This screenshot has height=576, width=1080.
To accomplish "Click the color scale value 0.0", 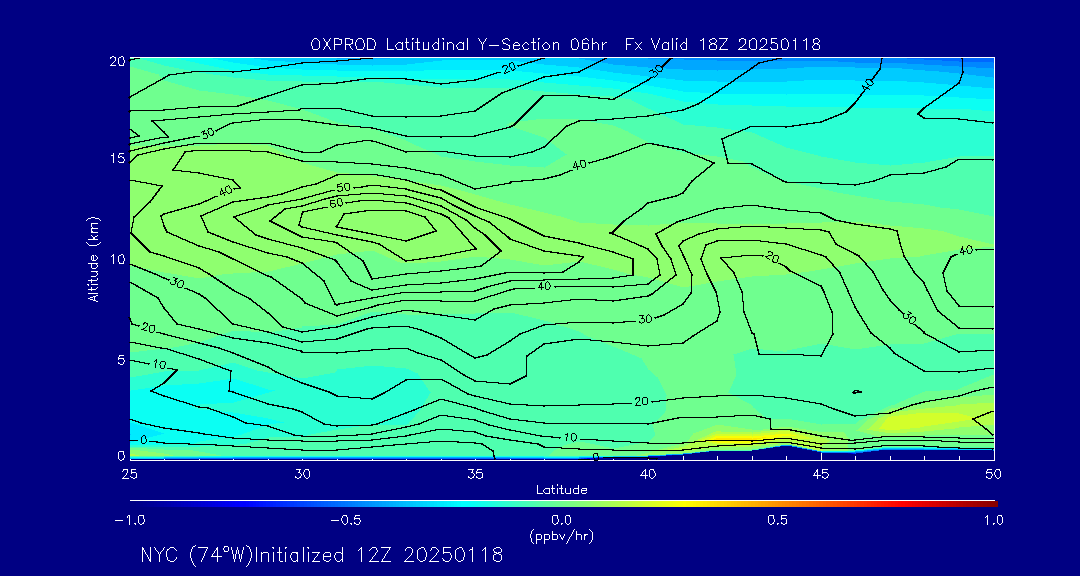I will 561,520.
